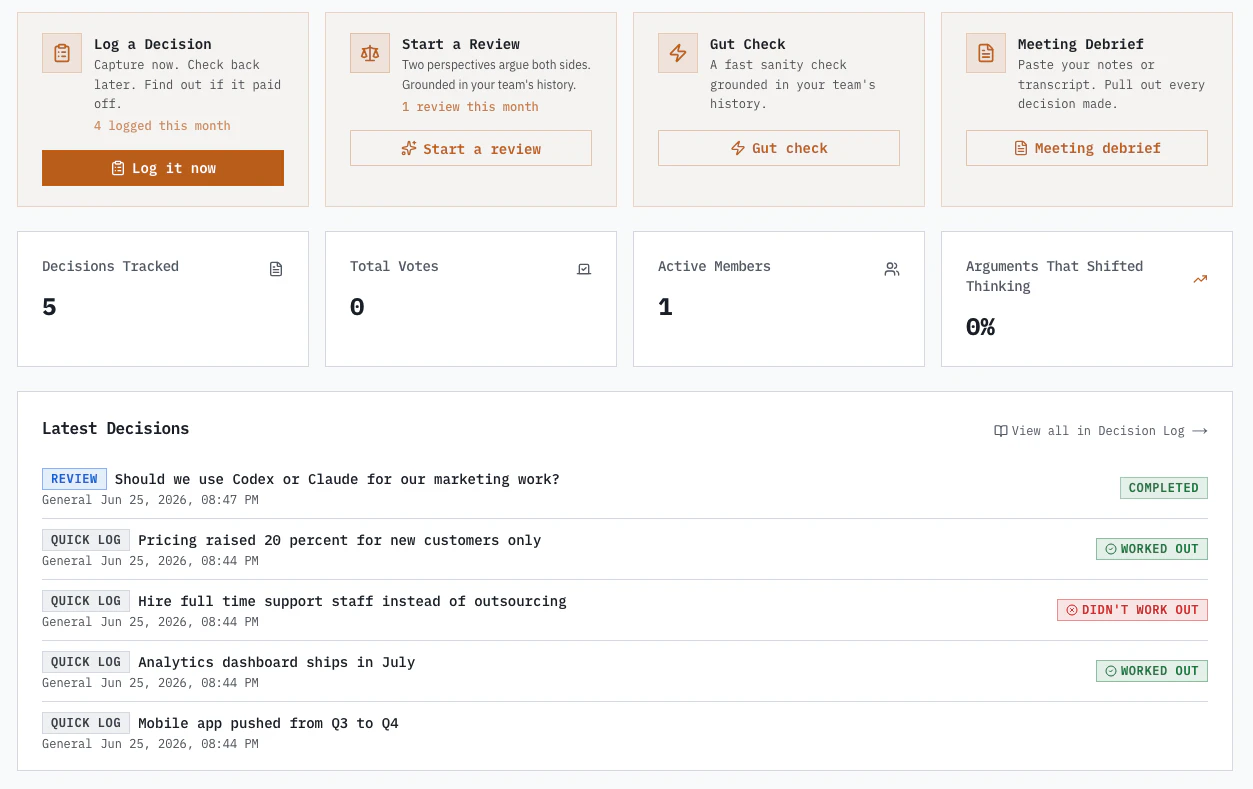Image resolution: width=1253 pixels, height=789 pixels.
Task: Click the Meeting Debrief document icon
Action: click(986, 53)
